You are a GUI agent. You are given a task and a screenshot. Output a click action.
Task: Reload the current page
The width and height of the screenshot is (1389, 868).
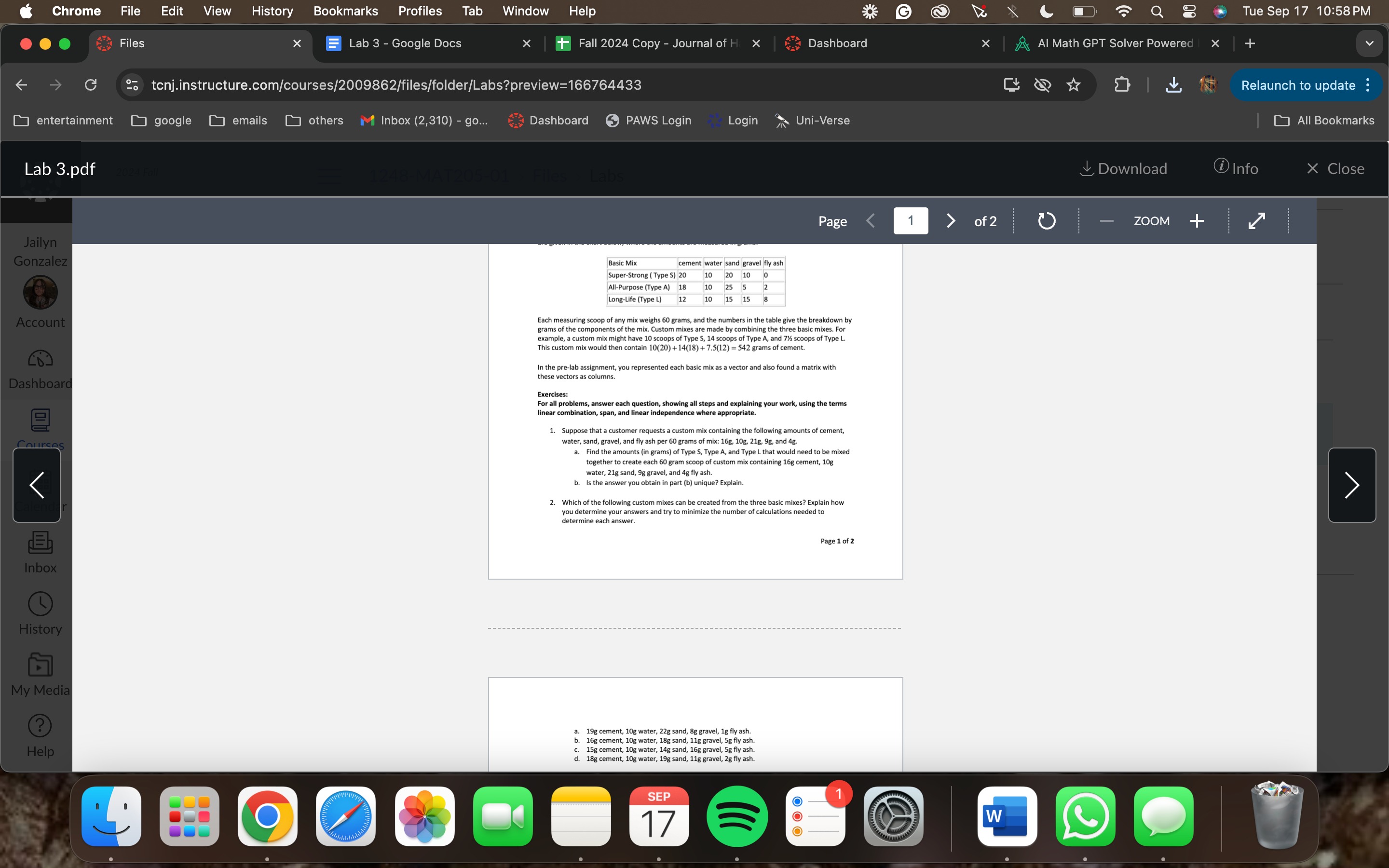[91, 85]
